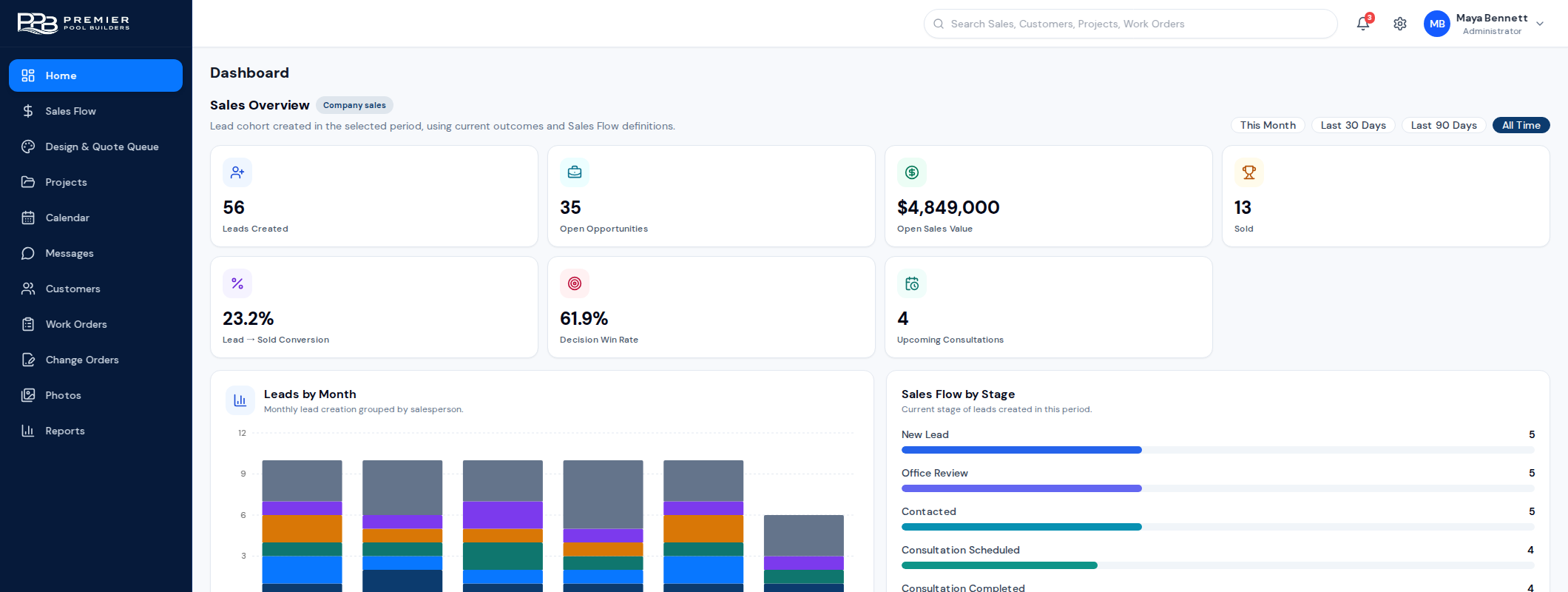Viewport: 1568px width, 592px height.
Task: Open Sales Flow in the sidebar
Action: click(x=95, y=111)
